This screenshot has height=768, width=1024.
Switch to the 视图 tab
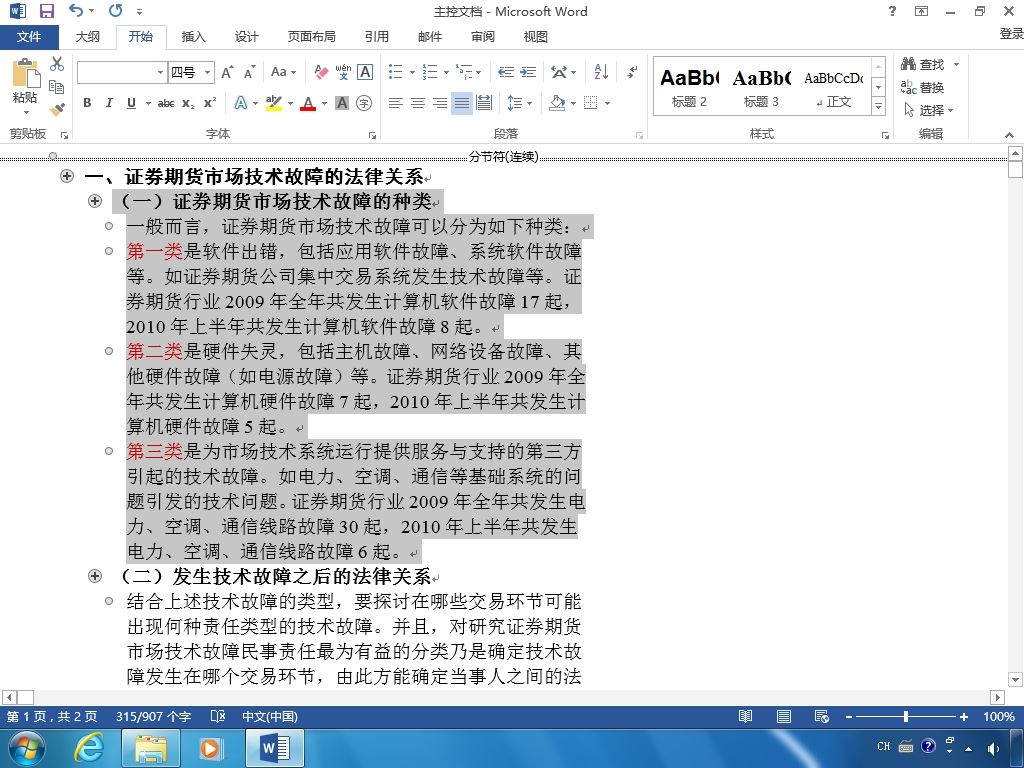(x=536, y=37)
